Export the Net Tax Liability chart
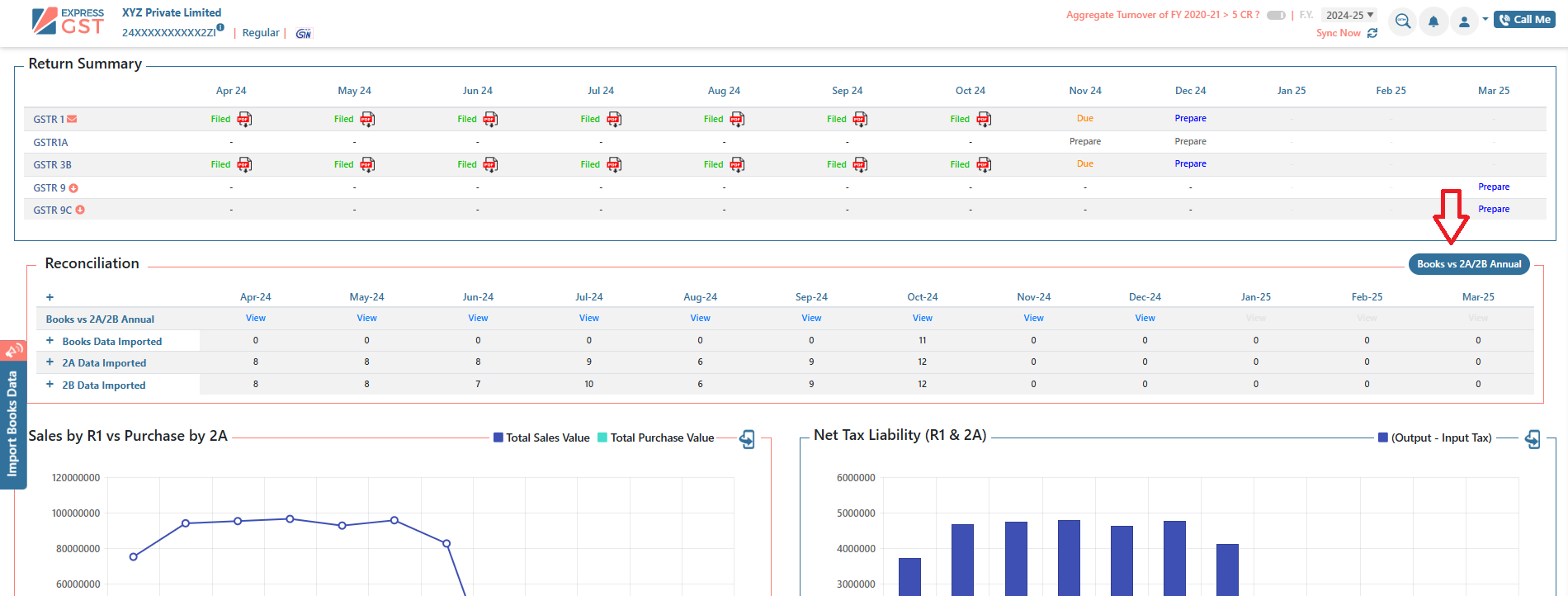 point(1533,439)
